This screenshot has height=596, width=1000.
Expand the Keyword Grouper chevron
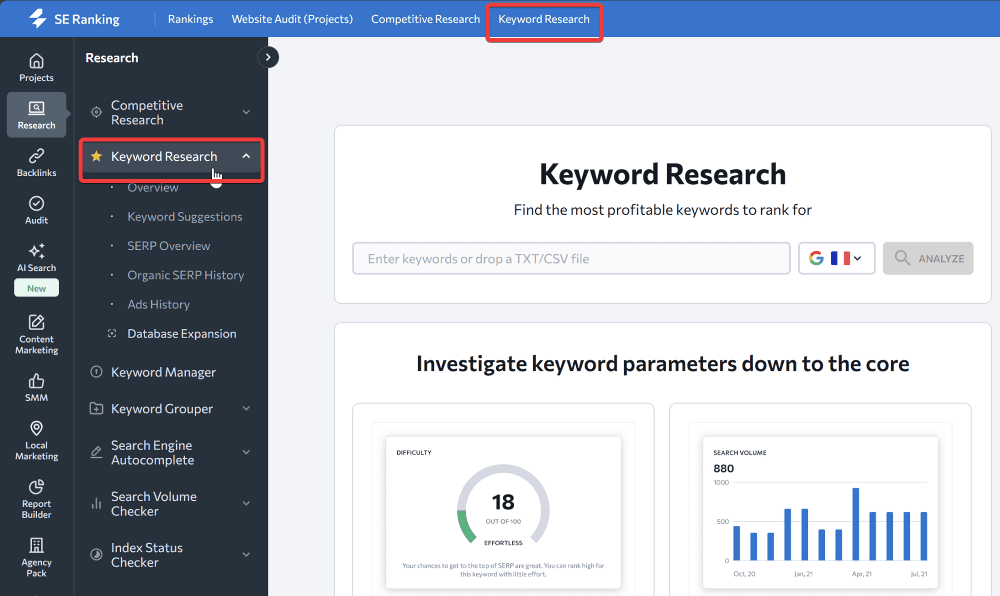coord(246,409)
